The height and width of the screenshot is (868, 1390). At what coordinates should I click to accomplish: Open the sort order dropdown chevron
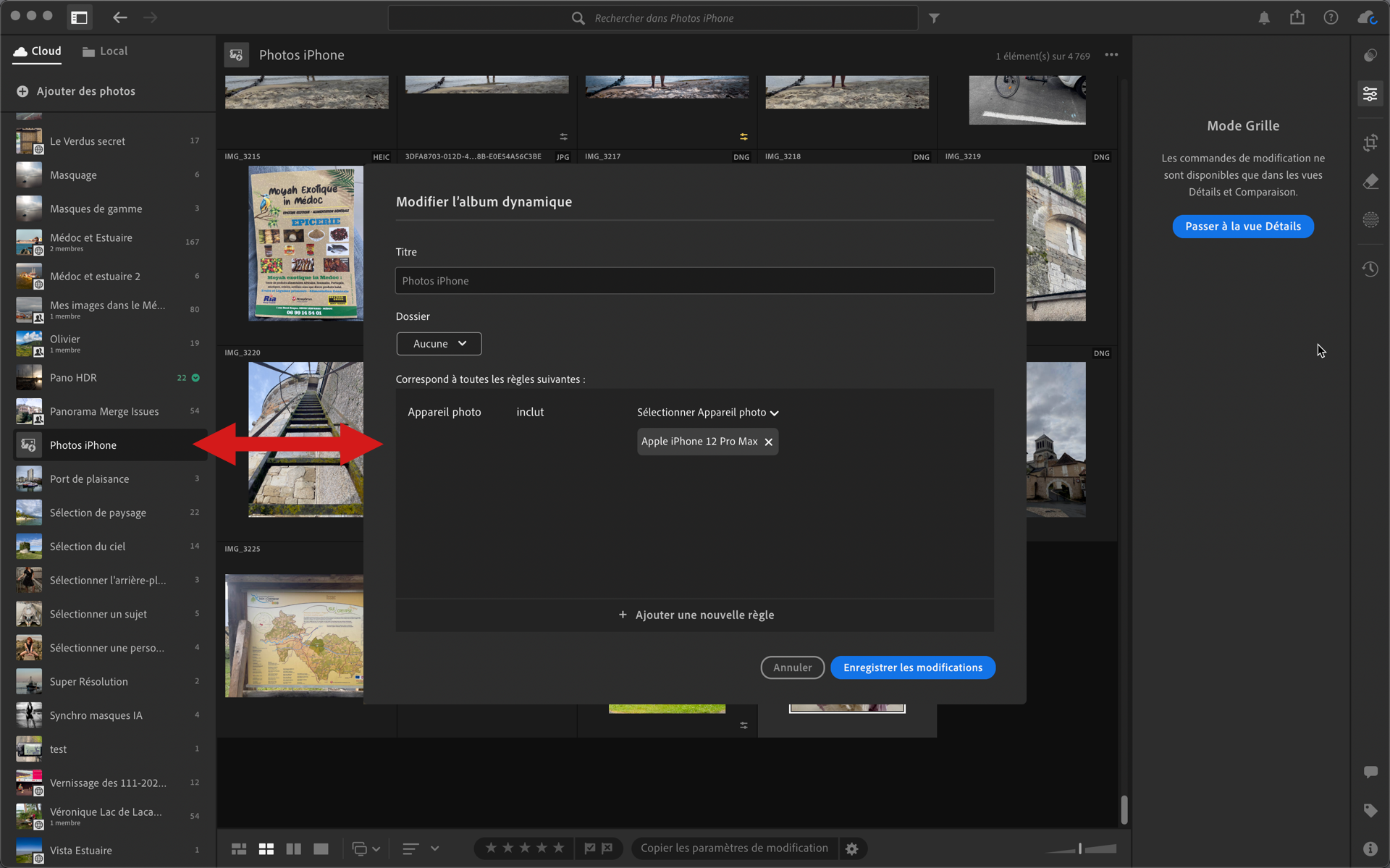[434, 848]
